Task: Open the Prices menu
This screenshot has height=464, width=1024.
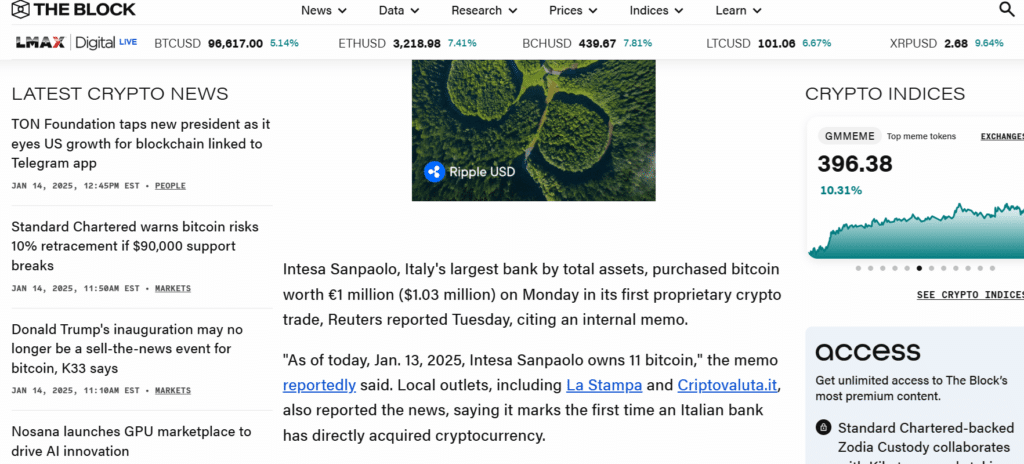Action: point(573,10)
